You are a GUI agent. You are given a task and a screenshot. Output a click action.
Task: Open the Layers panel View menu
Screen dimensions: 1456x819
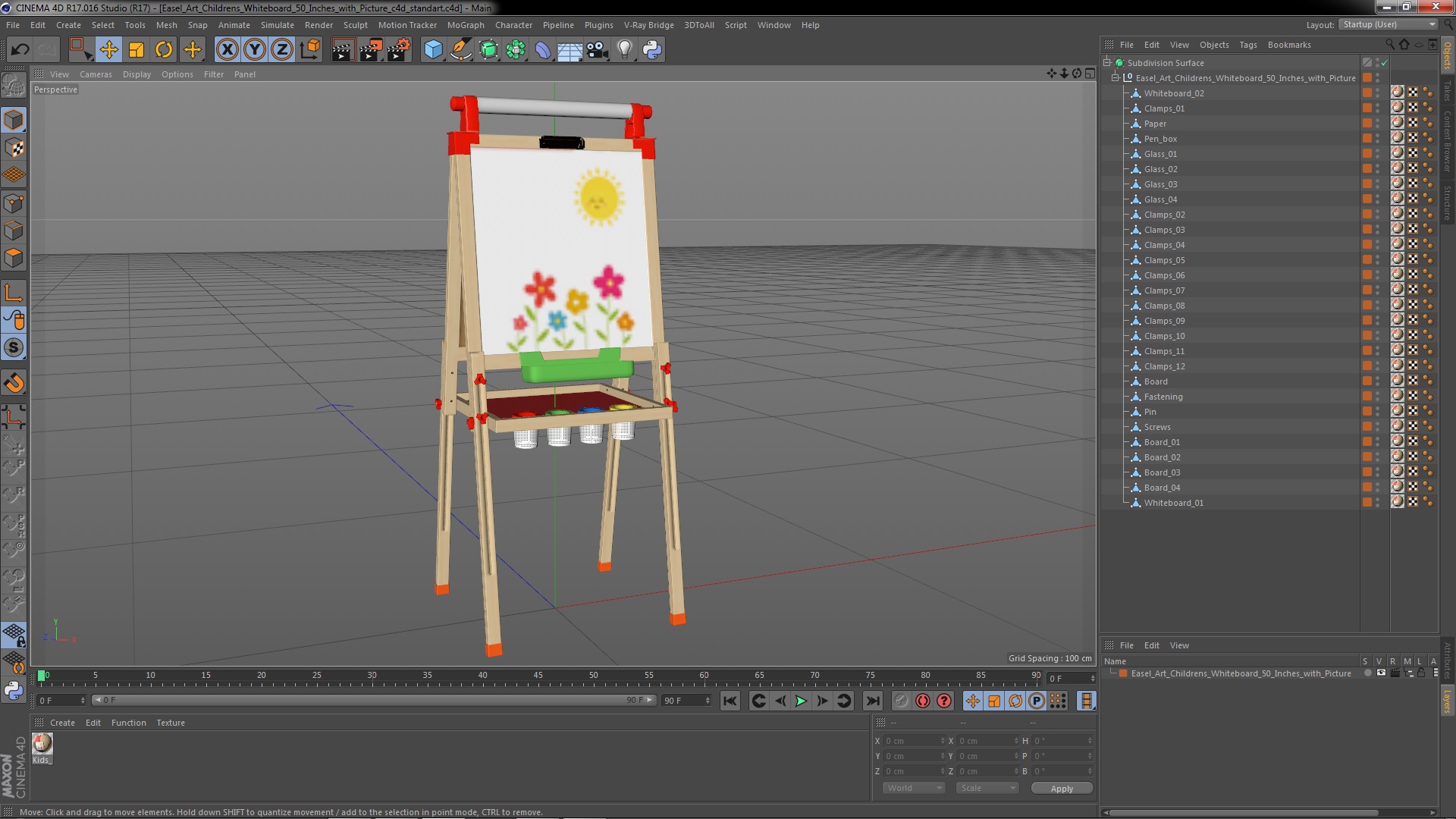point(1179,645)
